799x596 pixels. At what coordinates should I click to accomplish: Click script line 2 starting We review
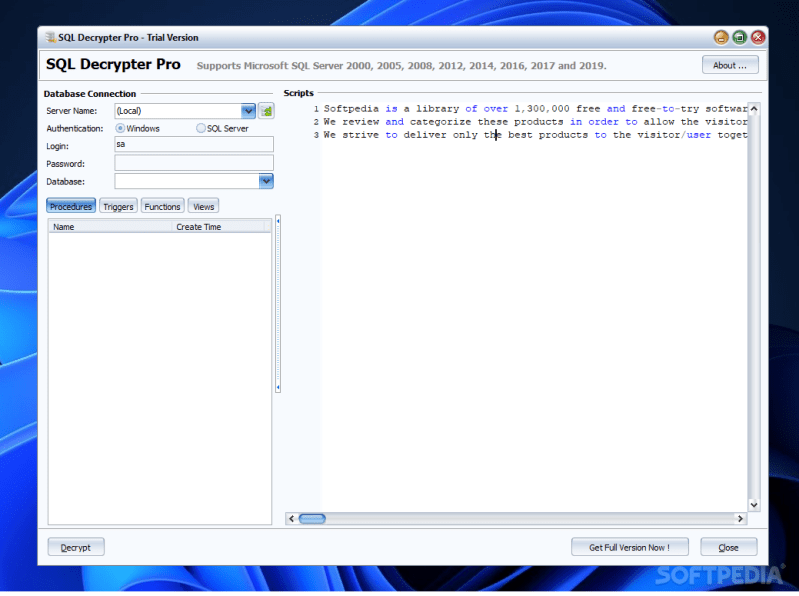(535, 122)
